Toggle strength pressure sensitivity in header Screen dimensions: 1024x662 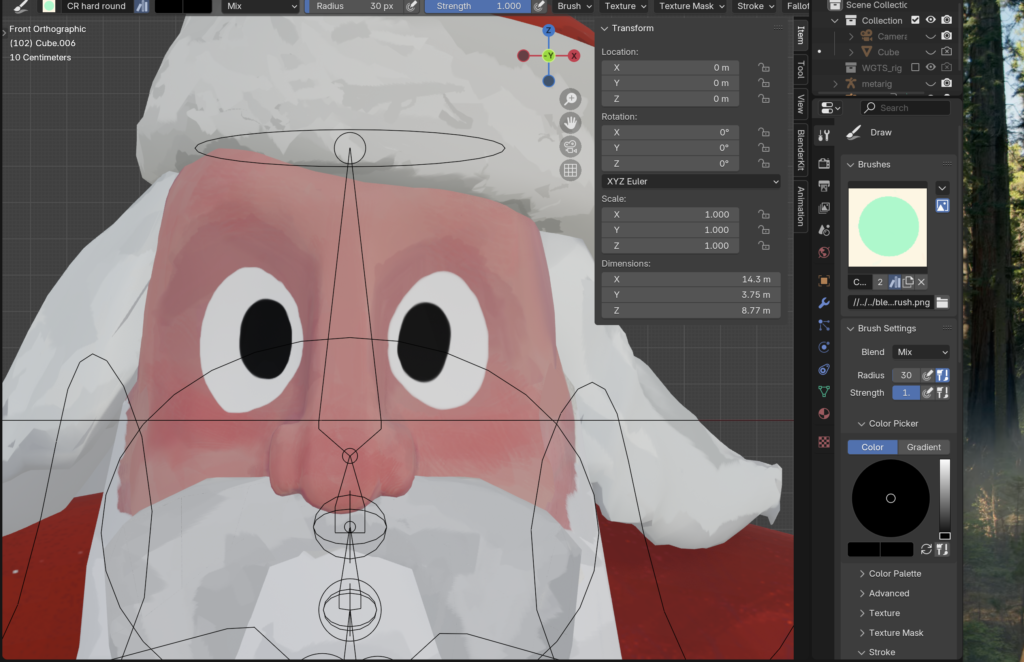click(x=539, y=6)
